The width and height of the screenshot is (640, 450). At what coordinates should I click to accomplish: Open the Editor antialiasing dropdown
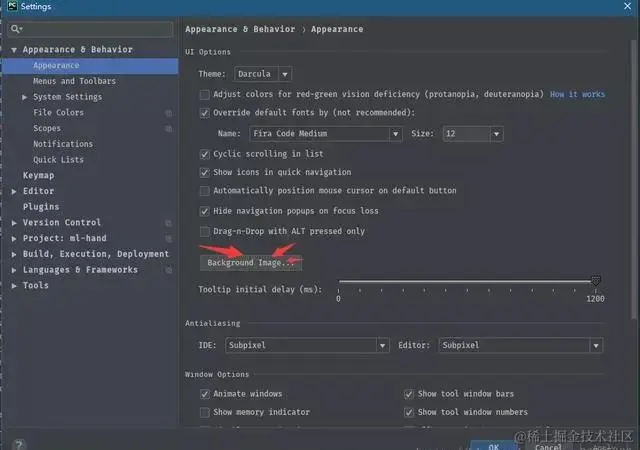(596, 345)
